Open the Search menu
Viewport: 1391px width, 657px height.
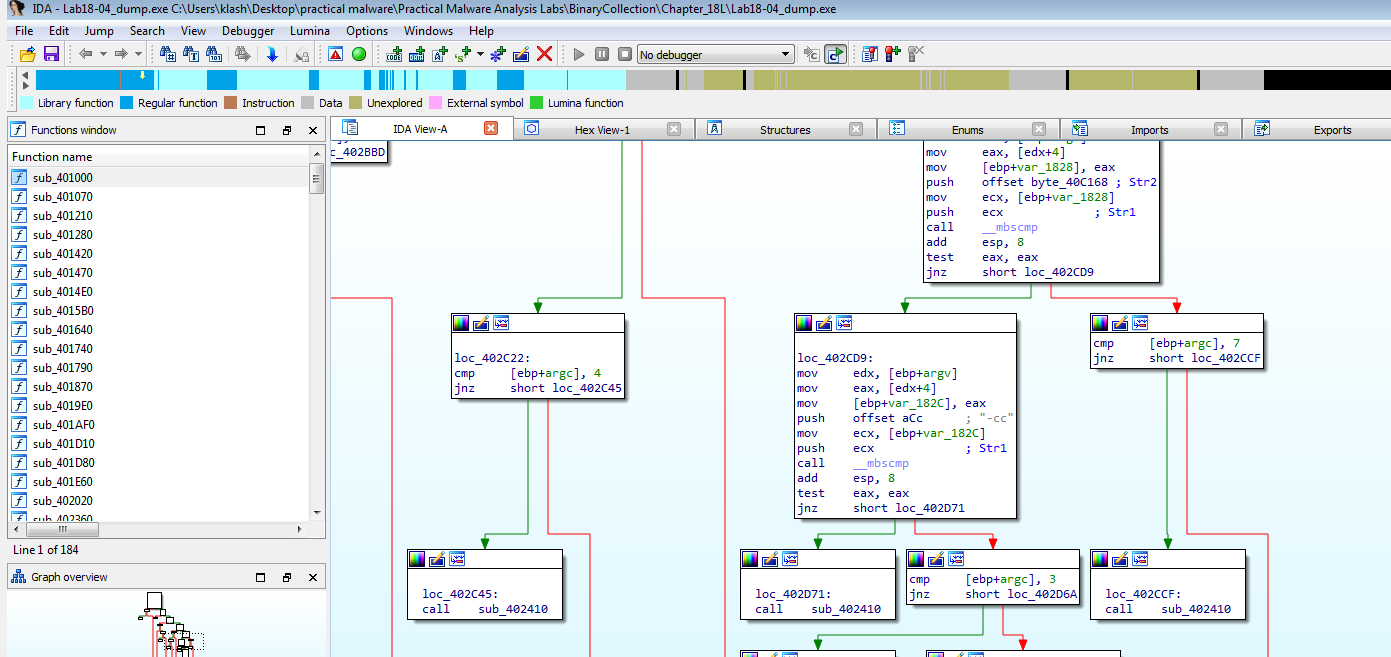coord(147,31)
